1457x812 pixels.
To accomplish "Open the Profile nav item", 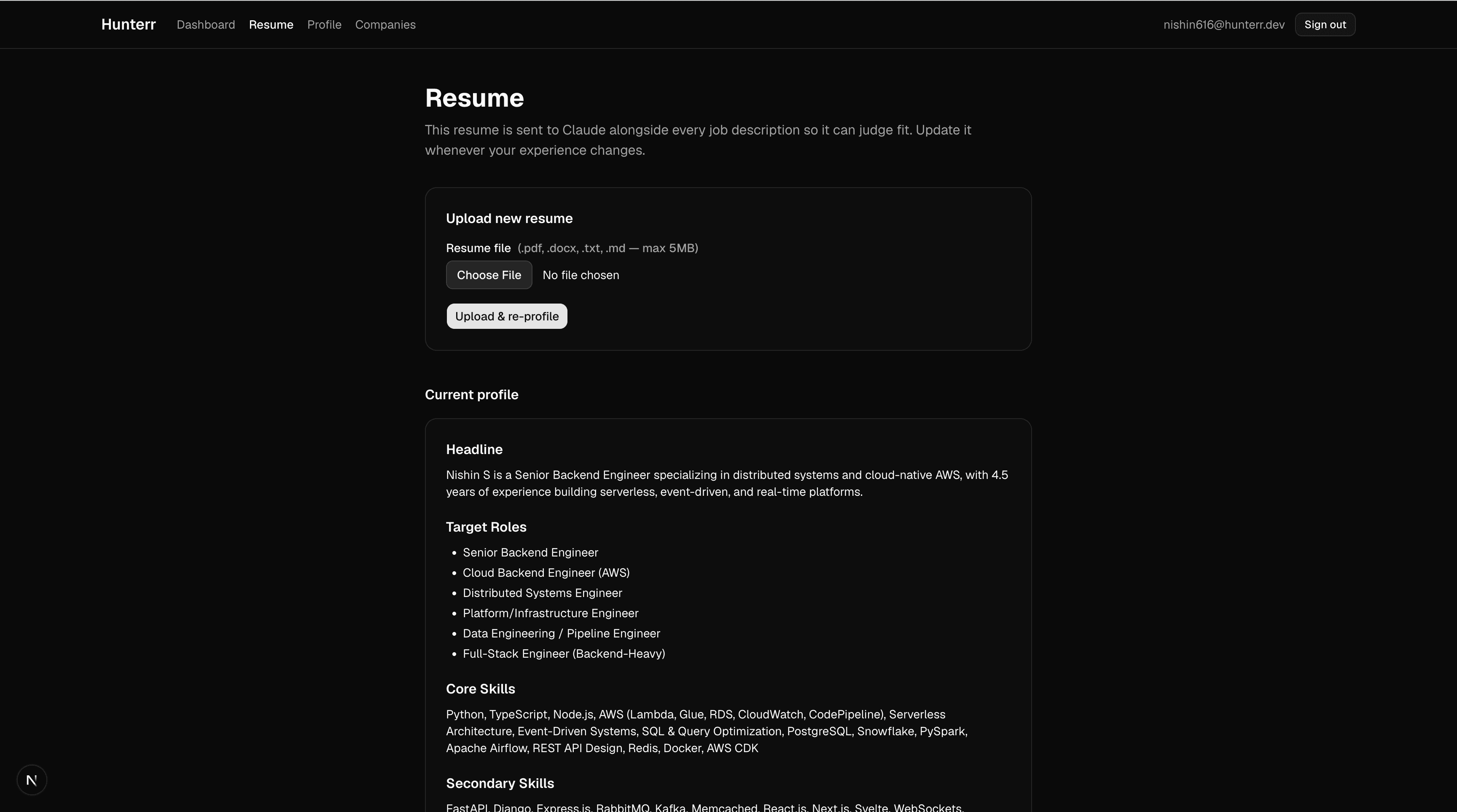I will pos(324,24).
